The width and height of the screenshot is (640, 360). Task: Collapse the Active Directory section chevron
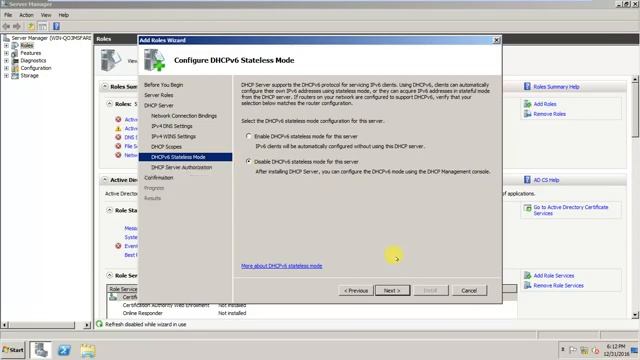[105, 180]
